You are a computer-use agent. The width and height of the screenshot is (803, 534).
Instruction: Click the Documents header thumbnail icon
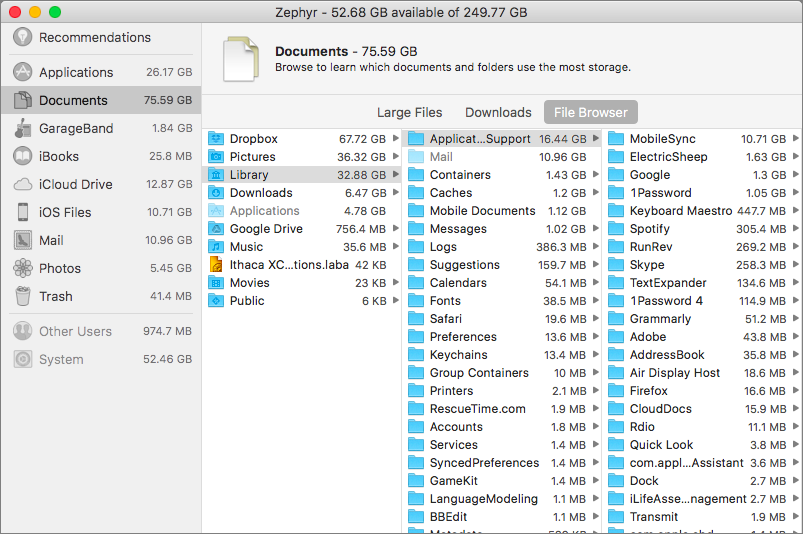coord(241,59)
